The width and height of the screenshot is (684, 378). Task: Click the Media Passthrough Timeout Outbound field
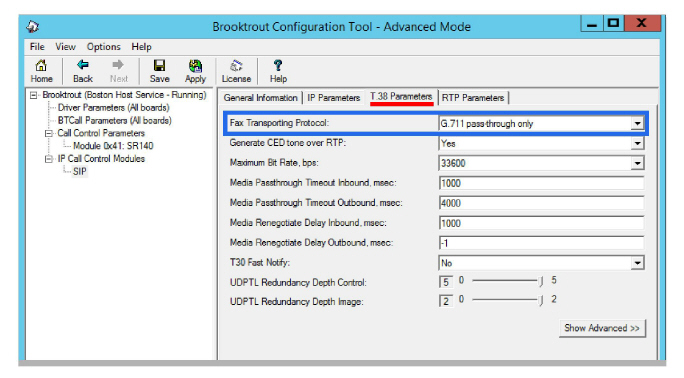point(541,203)
